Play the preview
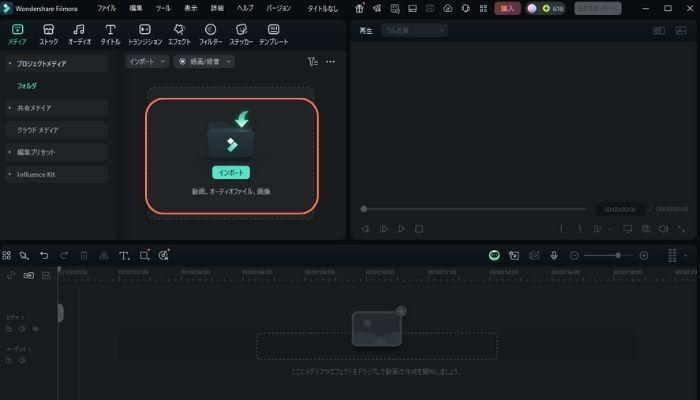This screenshot has height=400, width=700. click(401, 229)
